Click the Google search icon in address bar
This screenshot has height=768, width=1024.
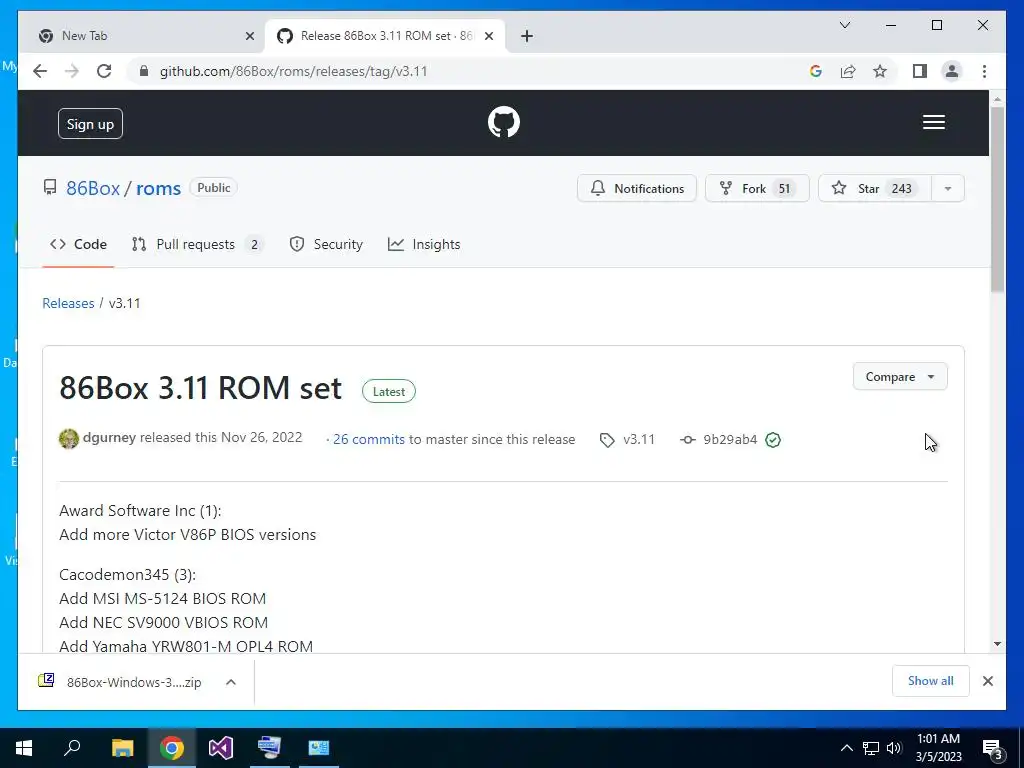815,71
